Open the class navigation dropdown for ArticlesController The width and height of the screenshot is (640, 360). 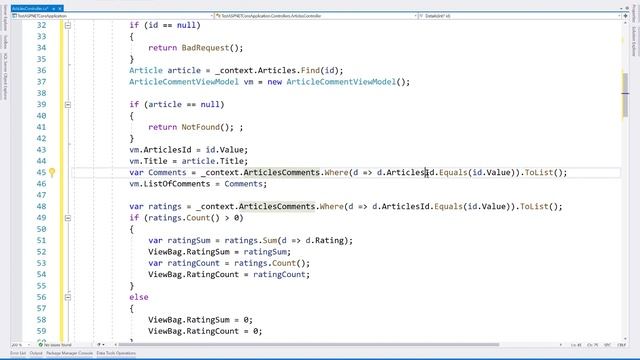coord(316,16)
